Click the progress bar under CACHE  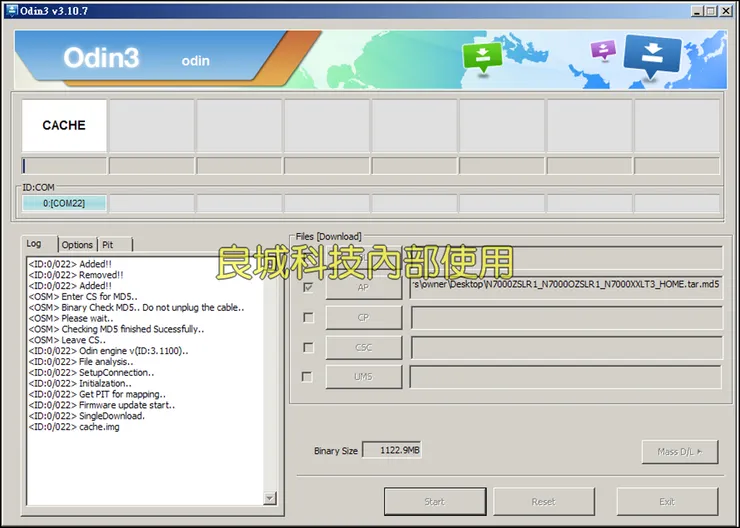[64, 166]
